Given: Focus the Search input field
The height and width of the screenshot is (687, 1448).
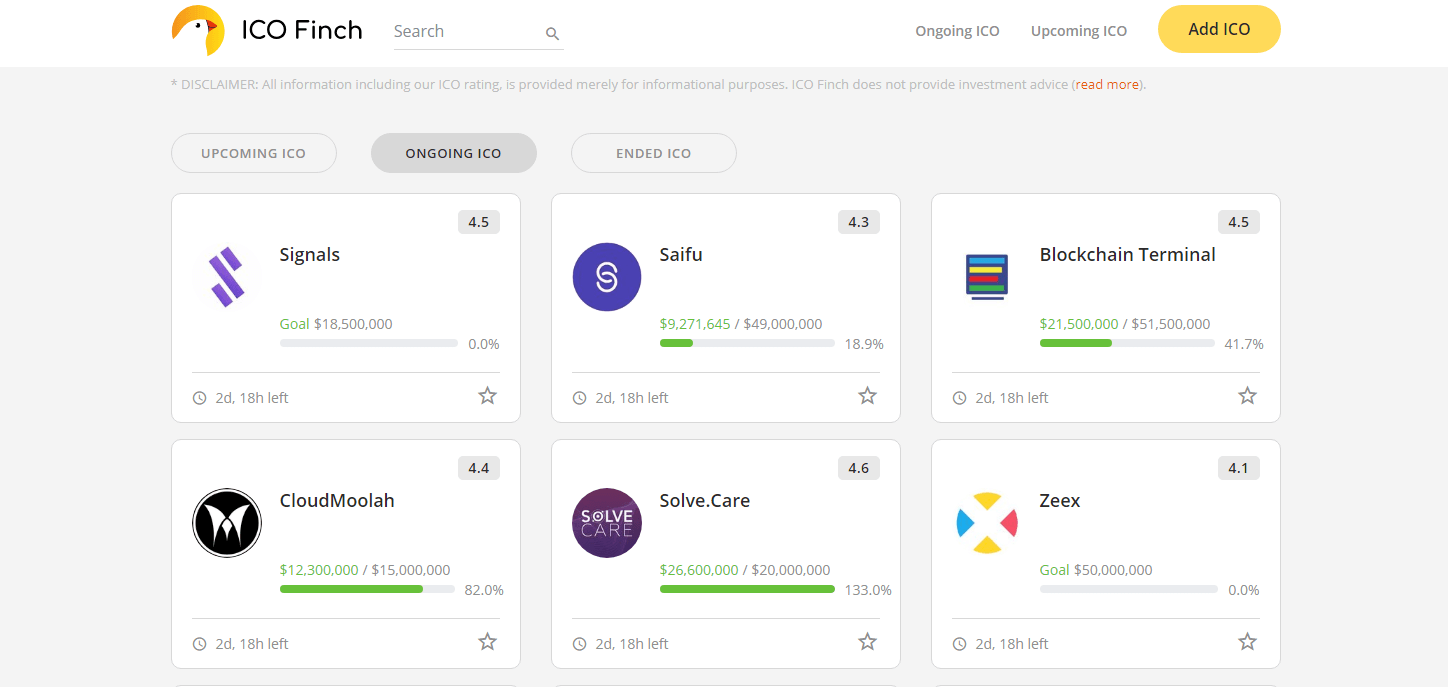Looking at the screenshot, I should (465, 32).
